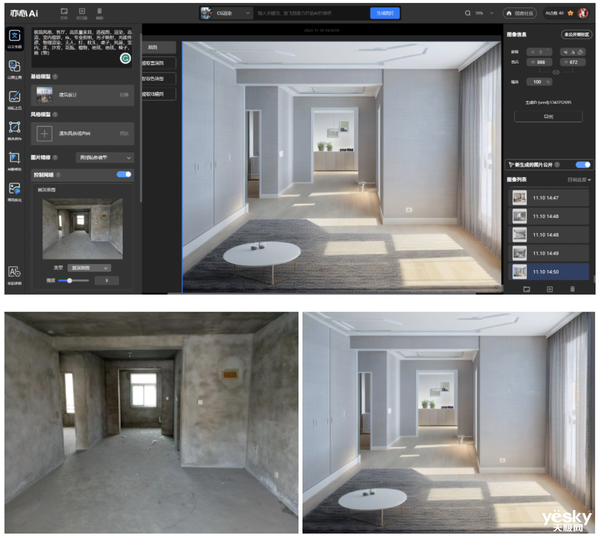Click switch text on style model card
Image resolution: width=600 pixels, height=539 pixels.
pyautogui.click(x=124, y=134)
